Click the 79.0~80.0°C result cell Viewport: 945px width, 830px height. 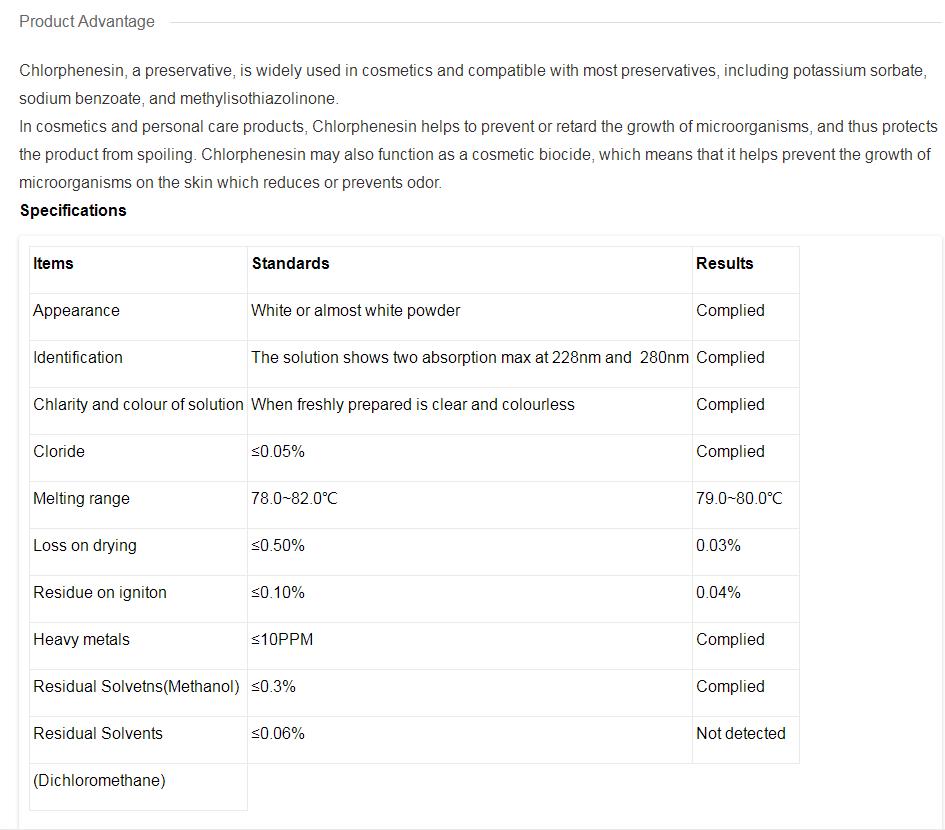coord(739,498)
